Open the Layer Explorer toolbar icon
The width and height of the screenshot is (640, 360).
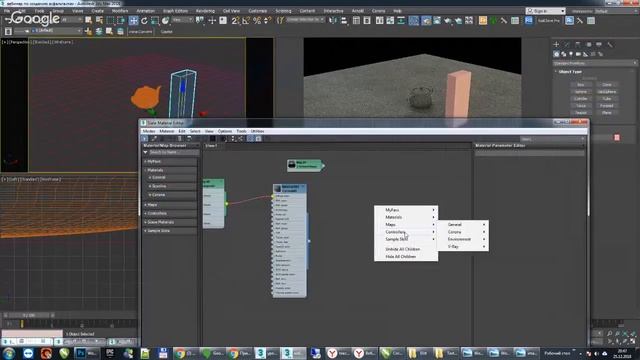click(367, 20)
